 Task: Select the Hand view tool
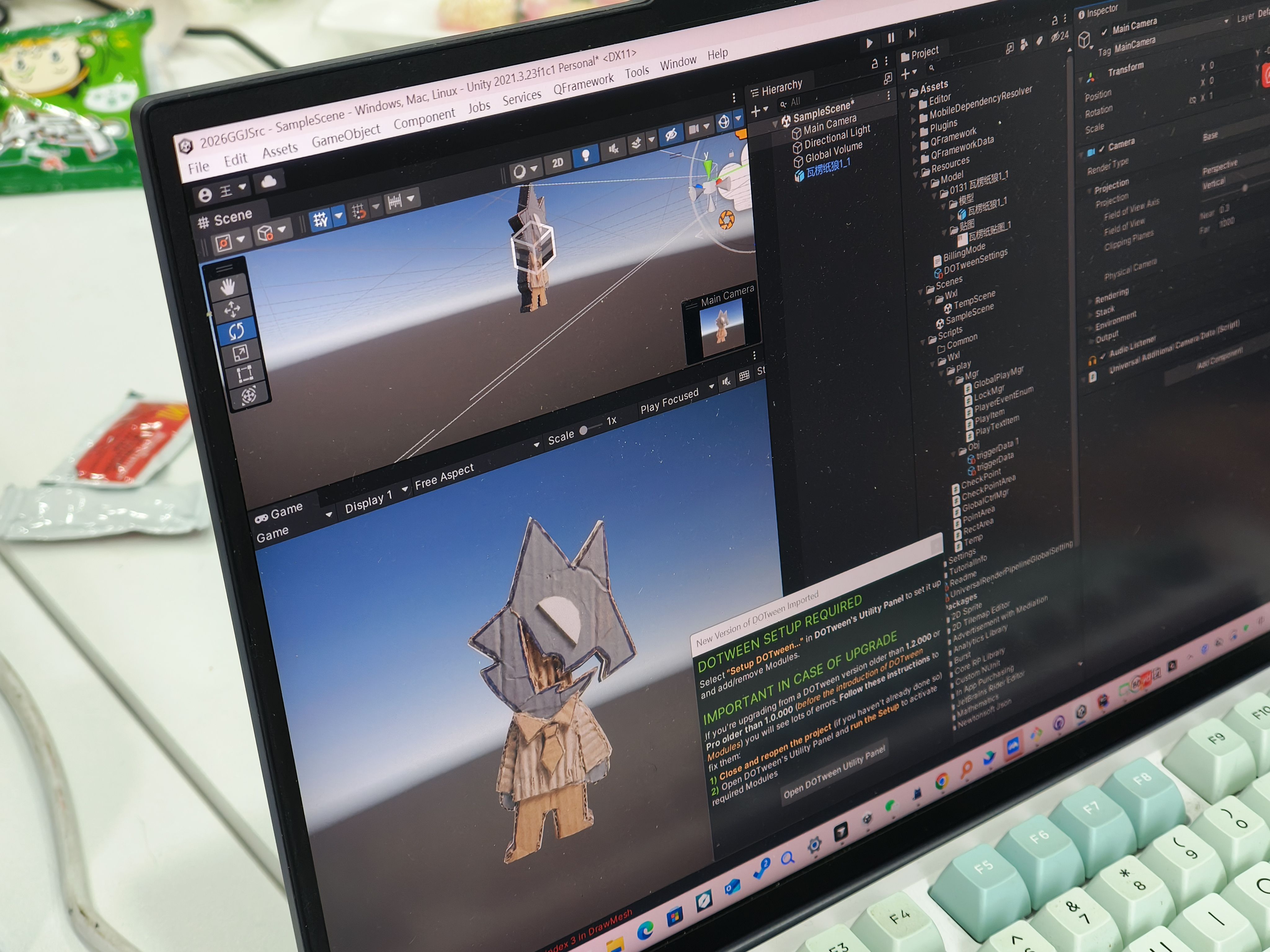click(228, 286)
